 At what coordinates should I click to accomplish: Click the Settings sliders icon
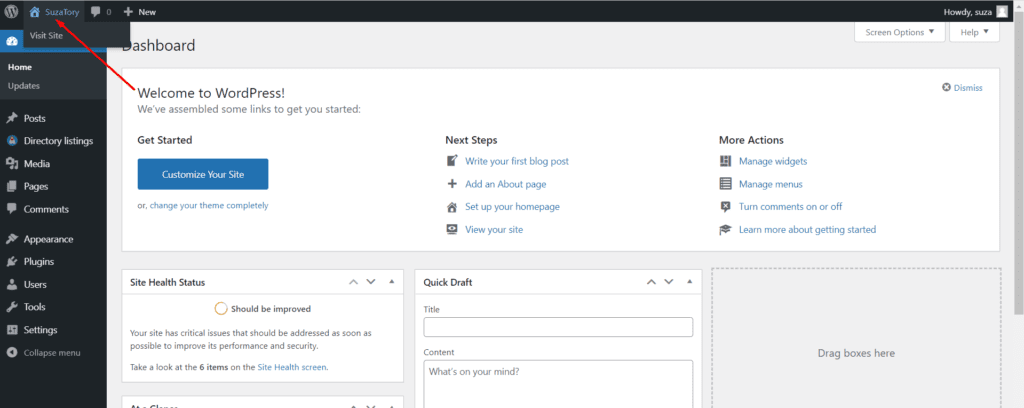(12, 330)
